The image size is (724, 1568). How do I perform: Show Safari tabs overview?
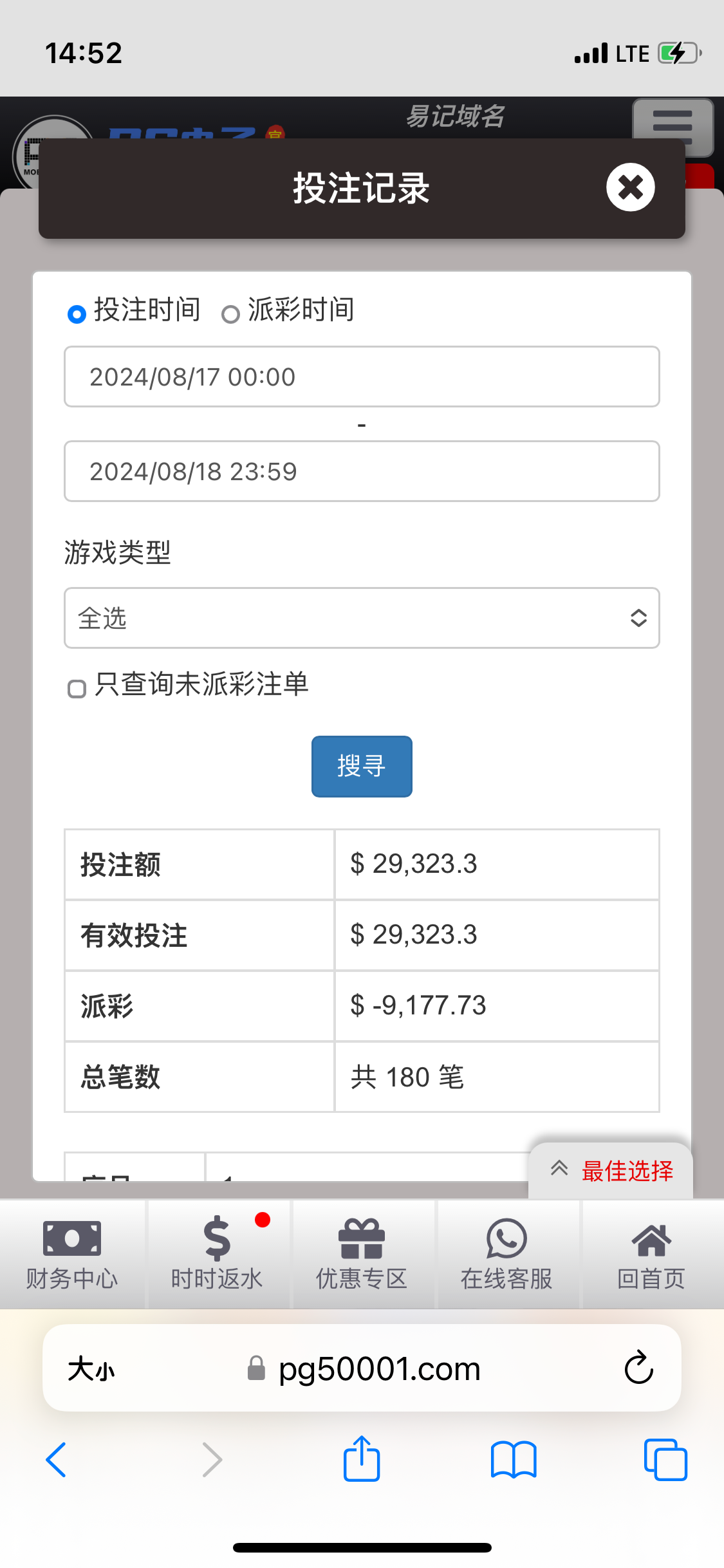[x=665, y=1459]
